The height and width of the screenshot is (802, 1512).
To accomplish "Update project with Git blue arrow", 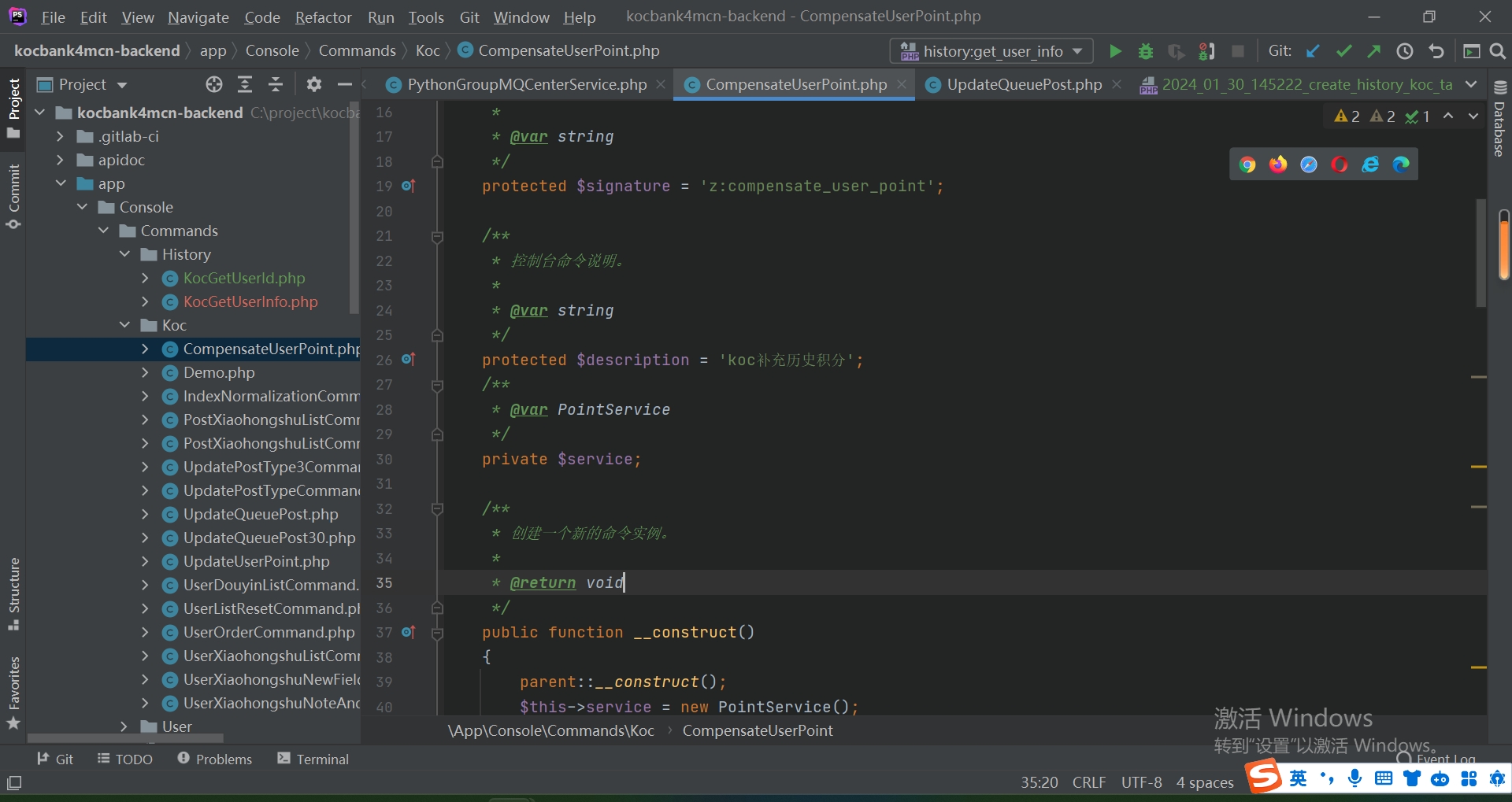I will [1313, 51].
